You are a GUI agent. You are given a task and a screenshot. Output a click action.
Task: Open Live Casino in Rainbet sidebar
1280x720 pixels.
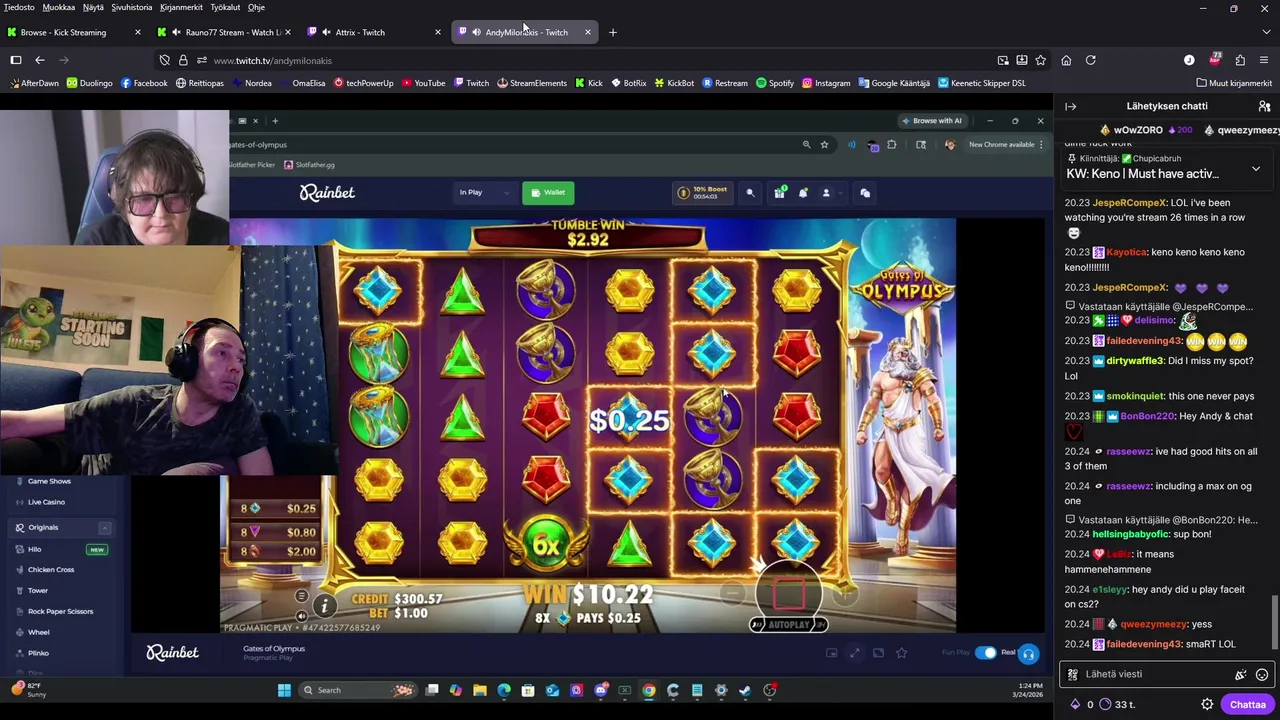[x=46, y=502]
